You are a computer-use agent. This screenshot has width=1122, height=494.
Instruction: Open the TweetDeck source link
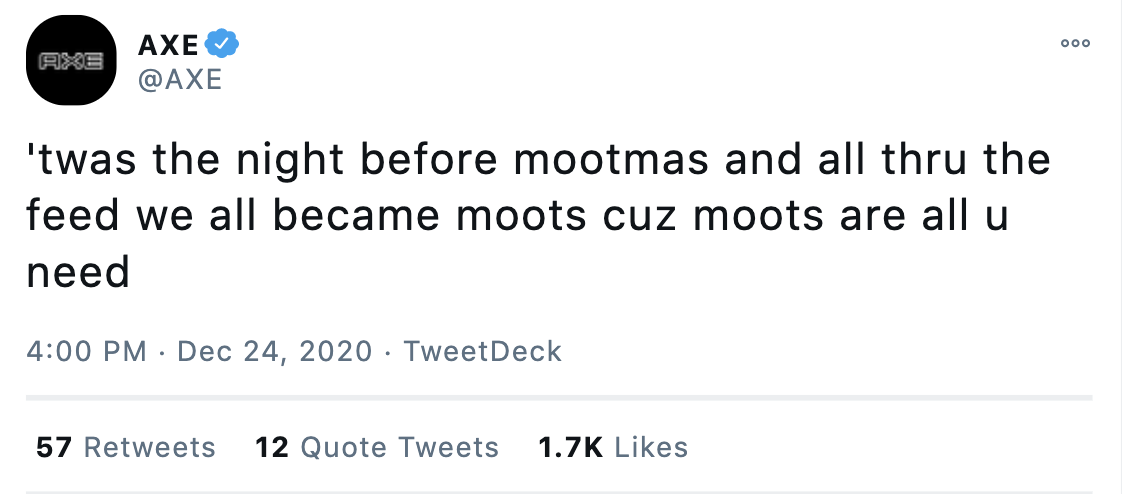482,352
